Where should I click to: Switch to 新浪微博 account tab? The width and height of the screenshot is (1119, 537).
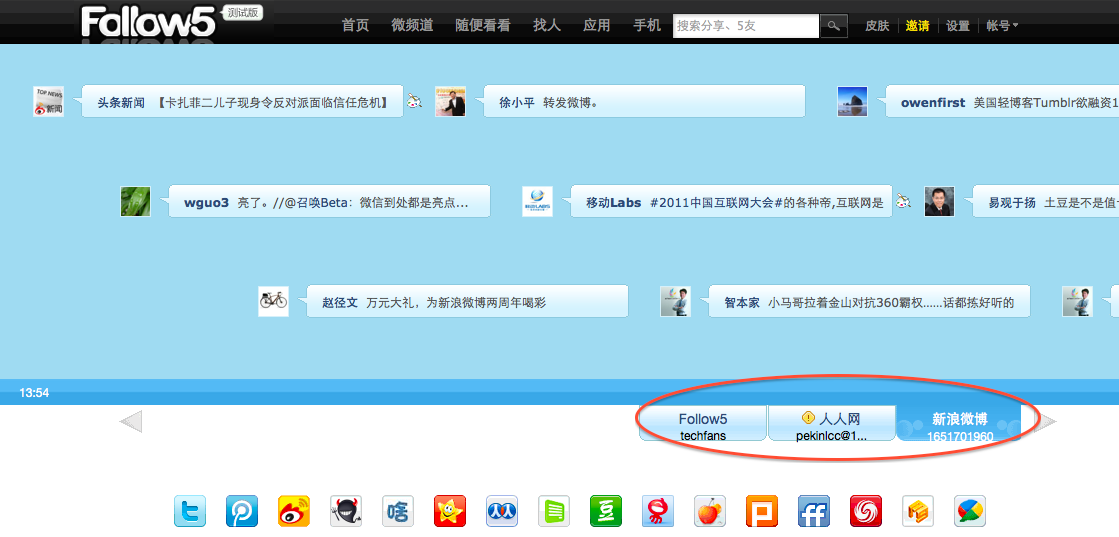[959, 423]
